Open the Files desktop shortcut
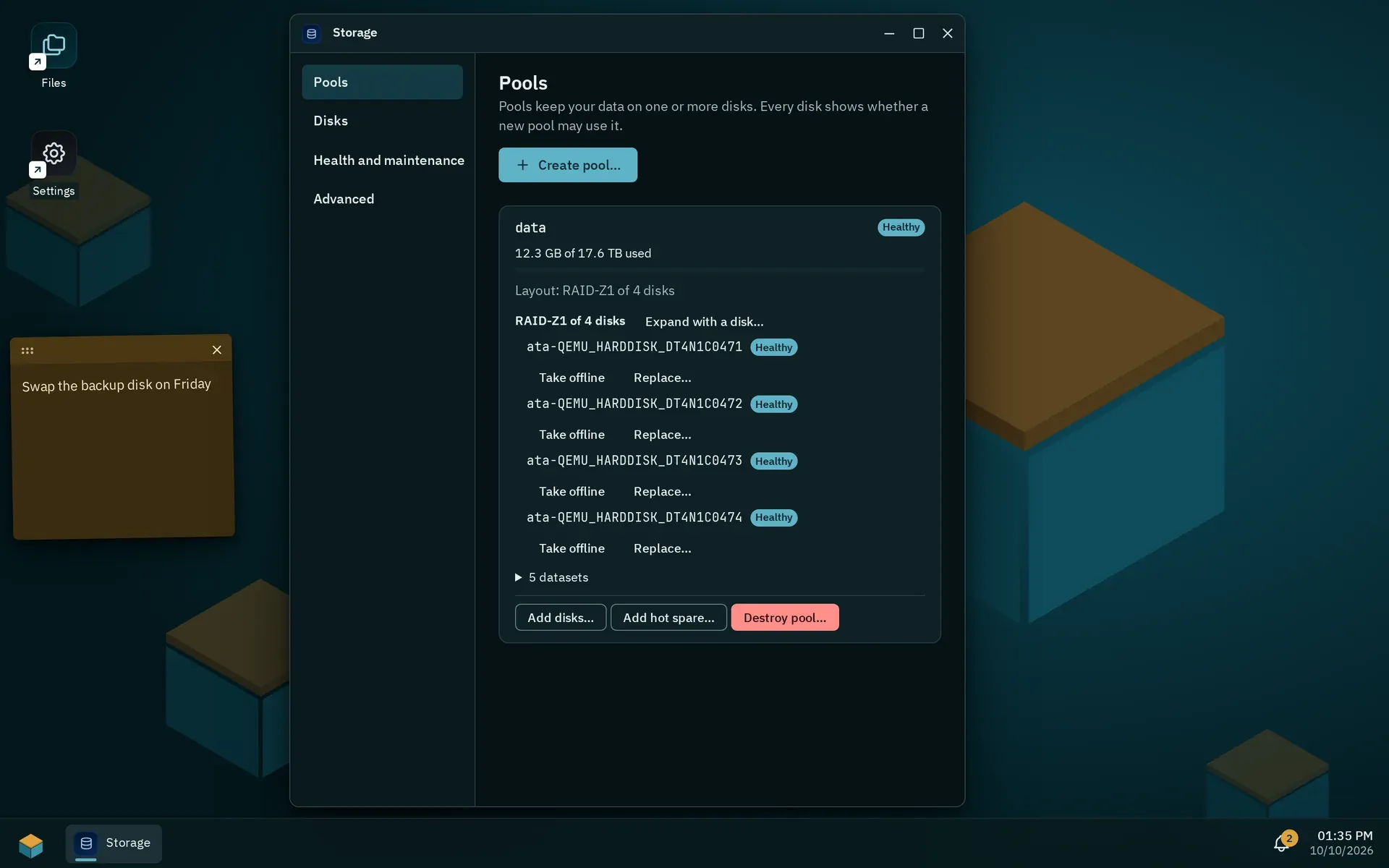 pyautogui.click(x=54, y=56)
